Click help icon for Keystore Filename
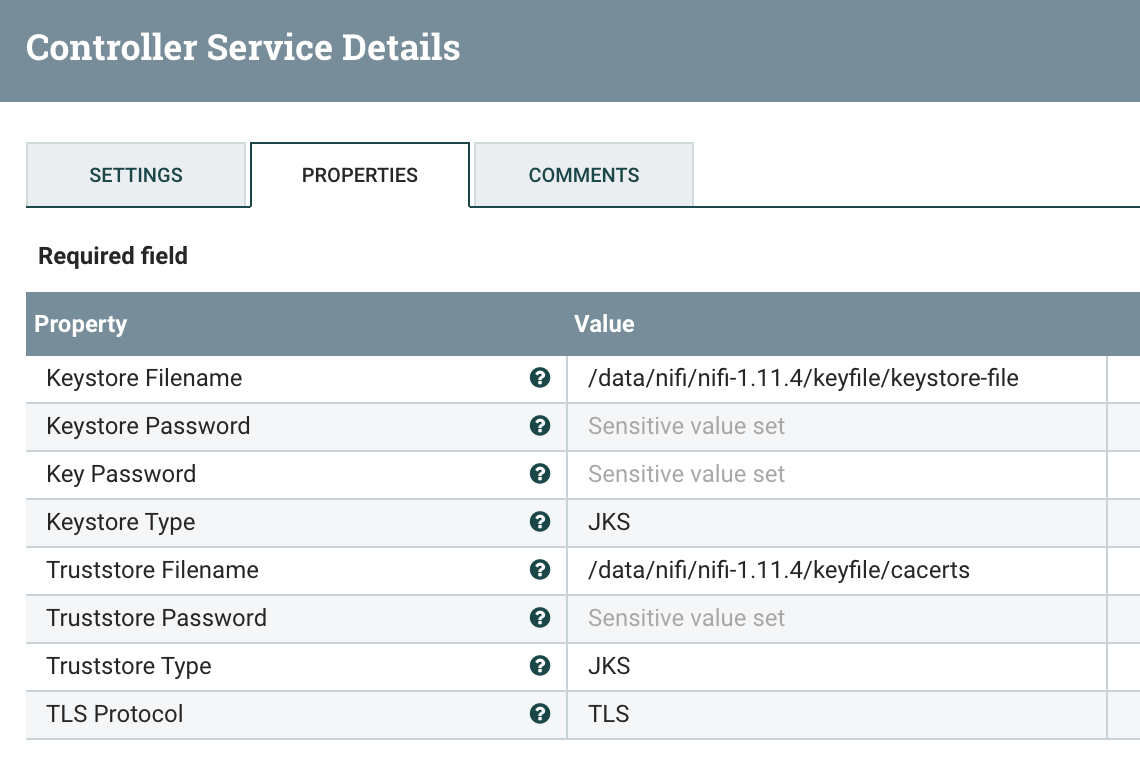The height and width of the screenshot is (766, 1140). 540,378
